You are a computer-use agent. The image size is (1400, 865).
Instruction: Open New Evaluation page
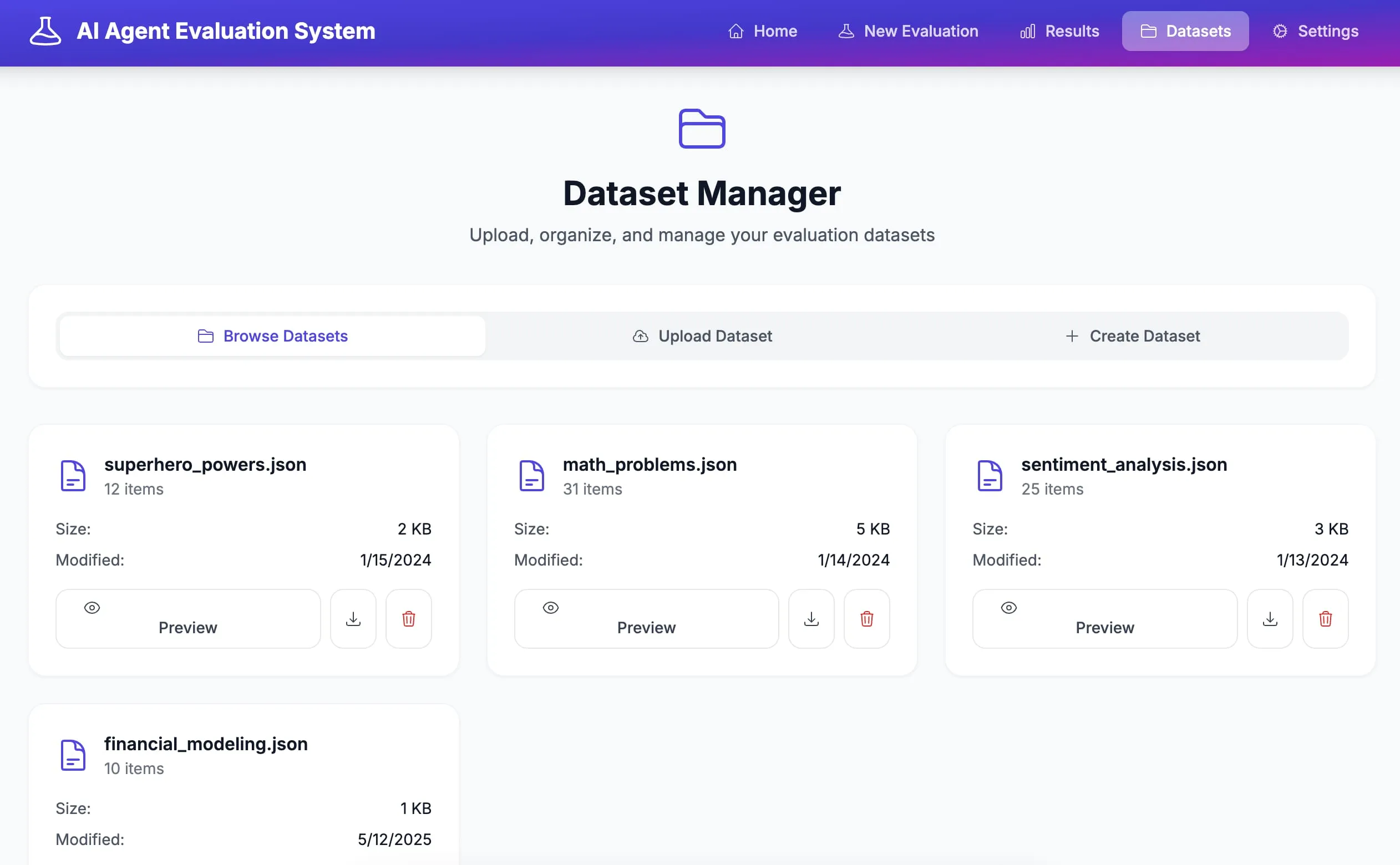point(908,31)
